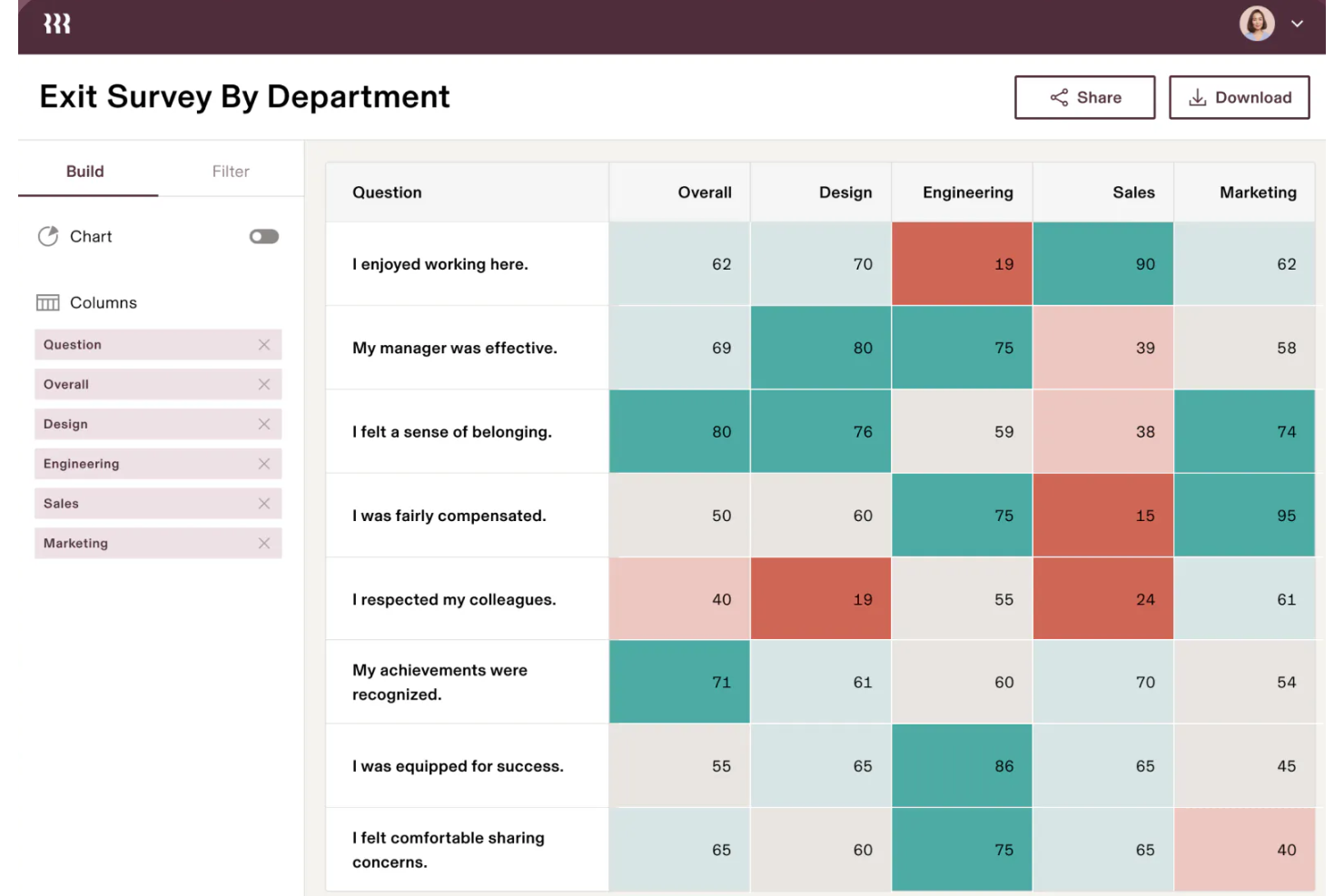Remove the Question column chip
Image resolution: width=1344 pixels, height=896 pixels.
click(264, 345)
